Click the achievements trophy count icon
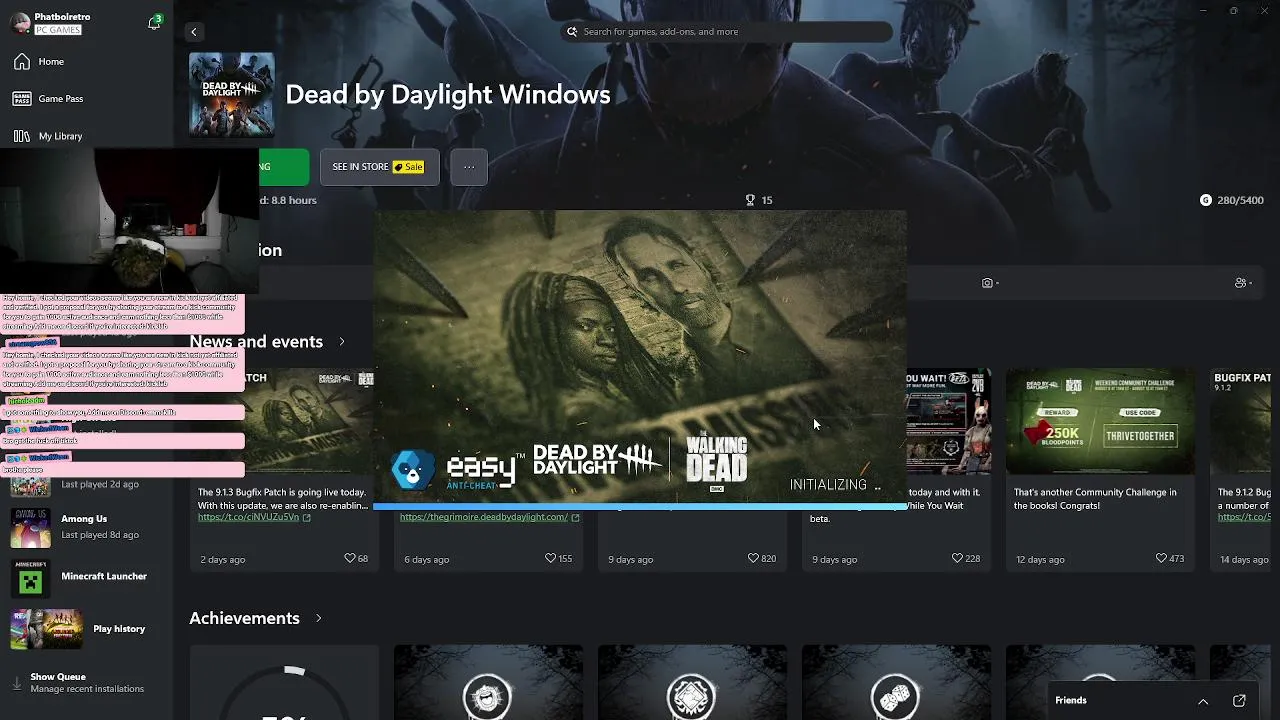The width and height of the screenshot is (1280, 720). [x=750, y=200]
